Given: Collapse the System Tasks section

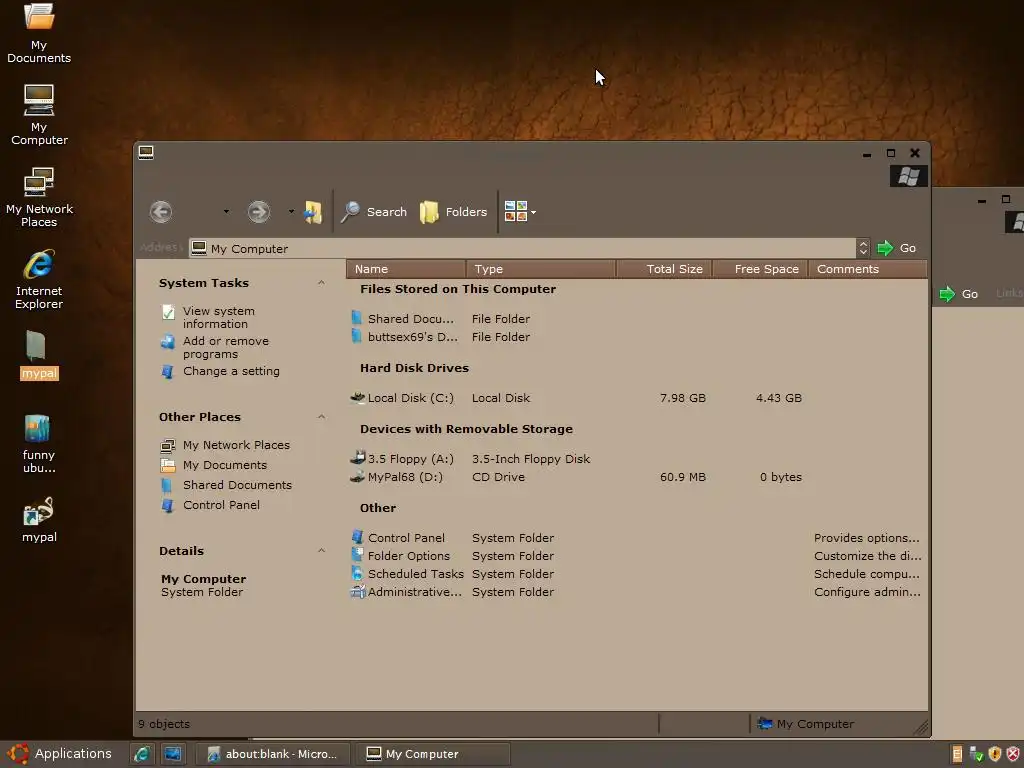Looking at the screenshot, I should pos(321,283).
